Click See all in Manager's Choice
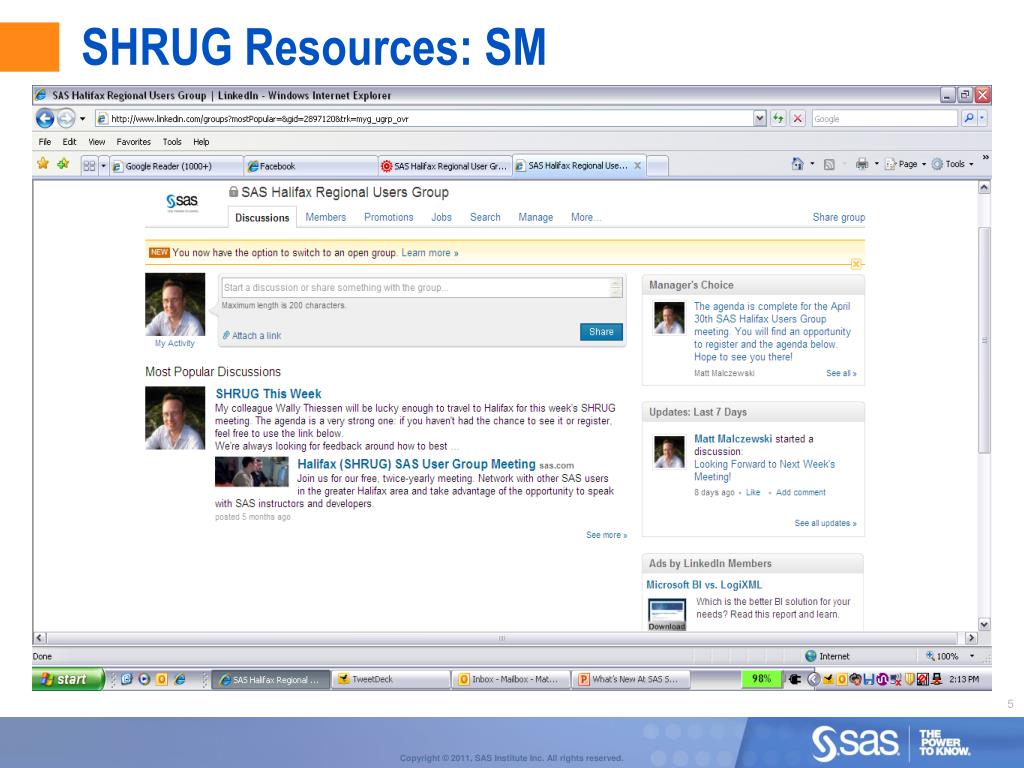Screen dimensions: 1024x768 pyautogui.click(x=841, y=373)
